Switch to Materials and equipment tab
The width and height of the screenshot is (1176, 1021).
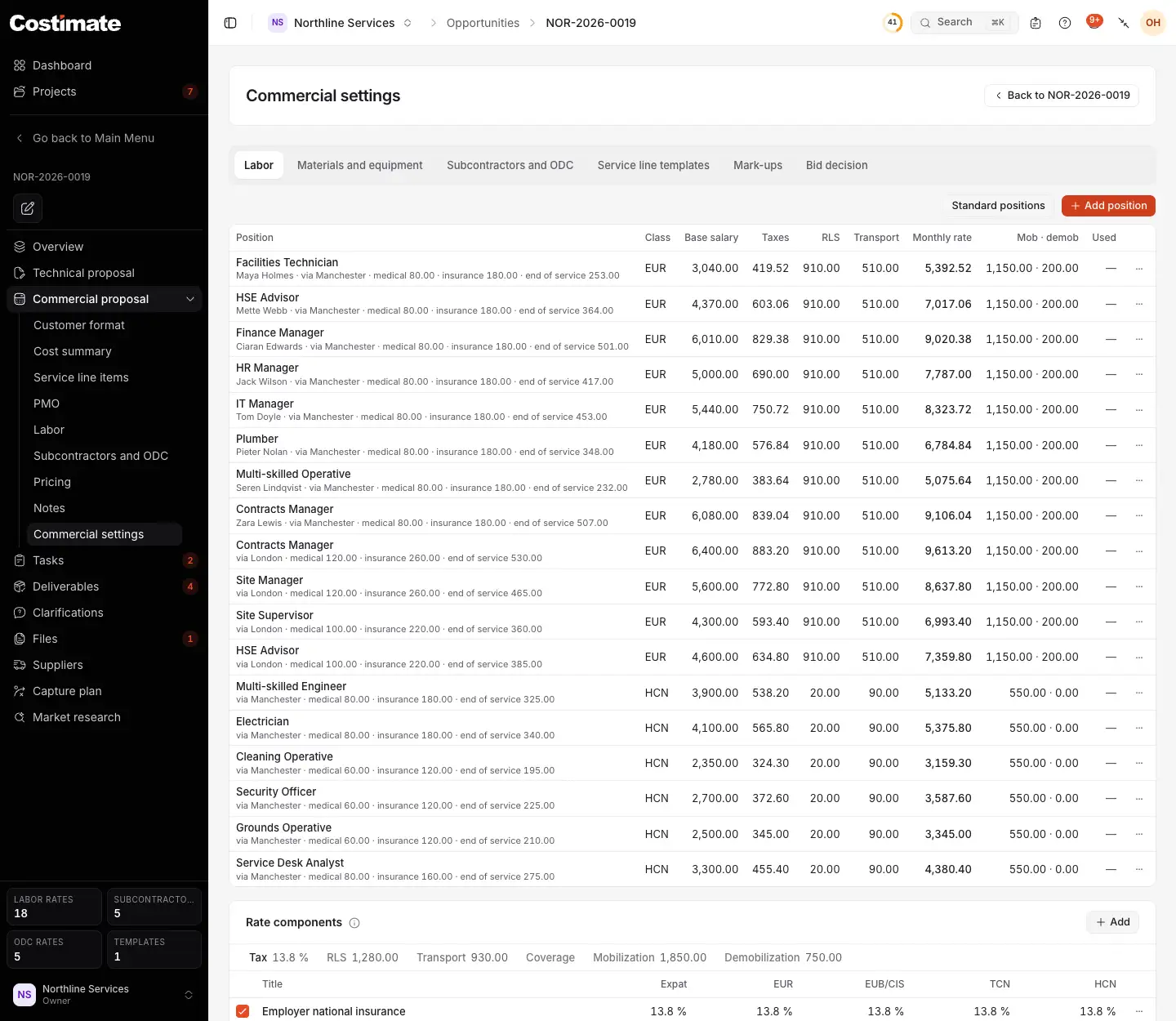tap(360, 165)
